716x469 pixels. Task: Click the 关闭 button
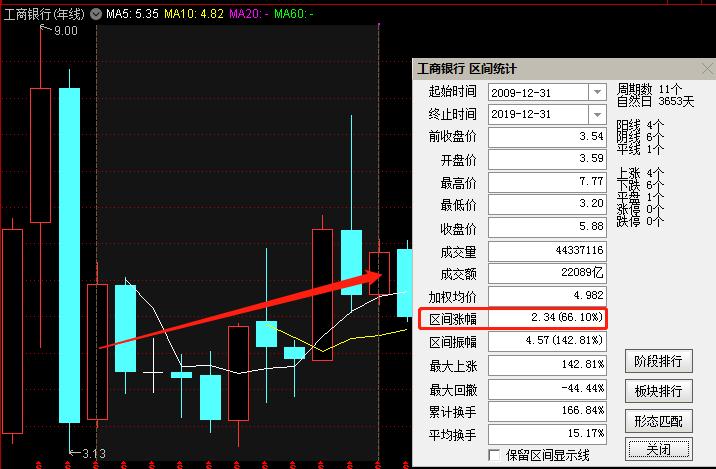(x=658, y=449)
